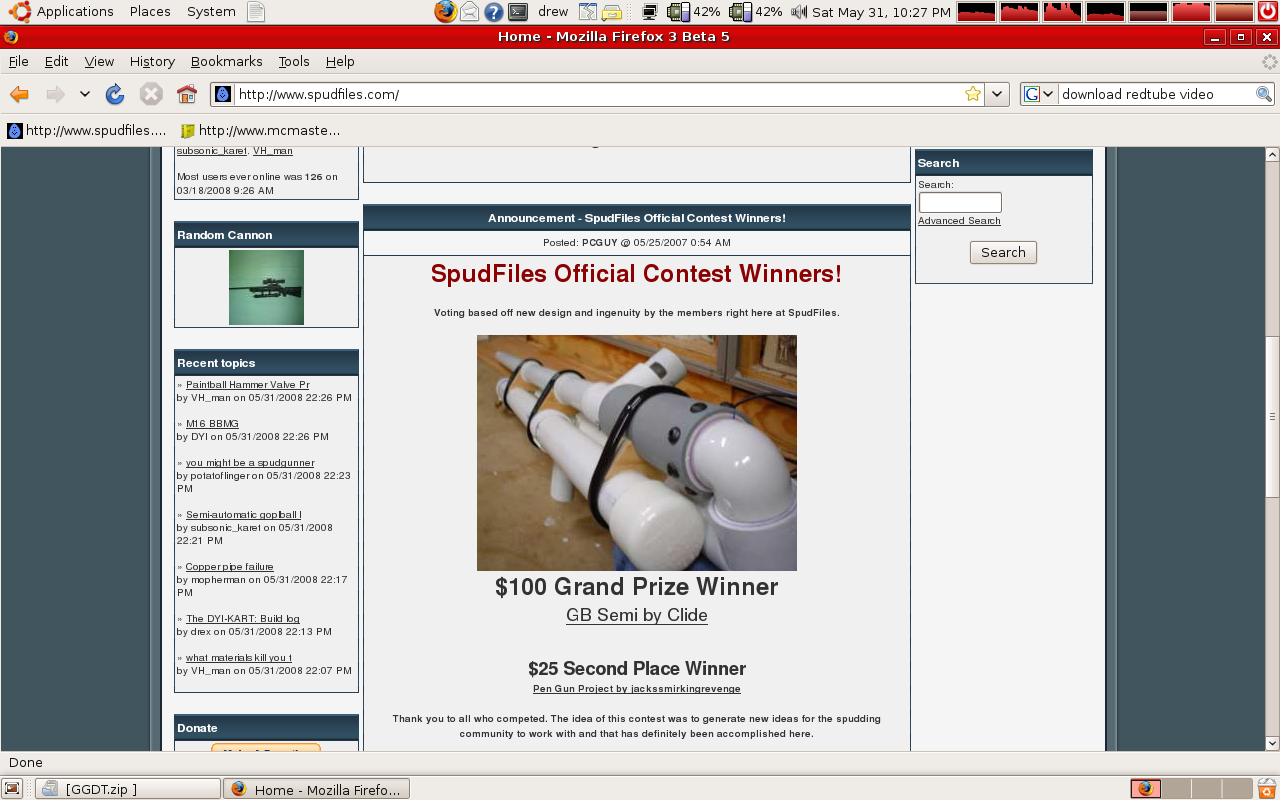Click the vertical page scrollbar handle
The height and width of the screenshot is (800, 1280).
pyautogui.click(x=1272, y=415)
